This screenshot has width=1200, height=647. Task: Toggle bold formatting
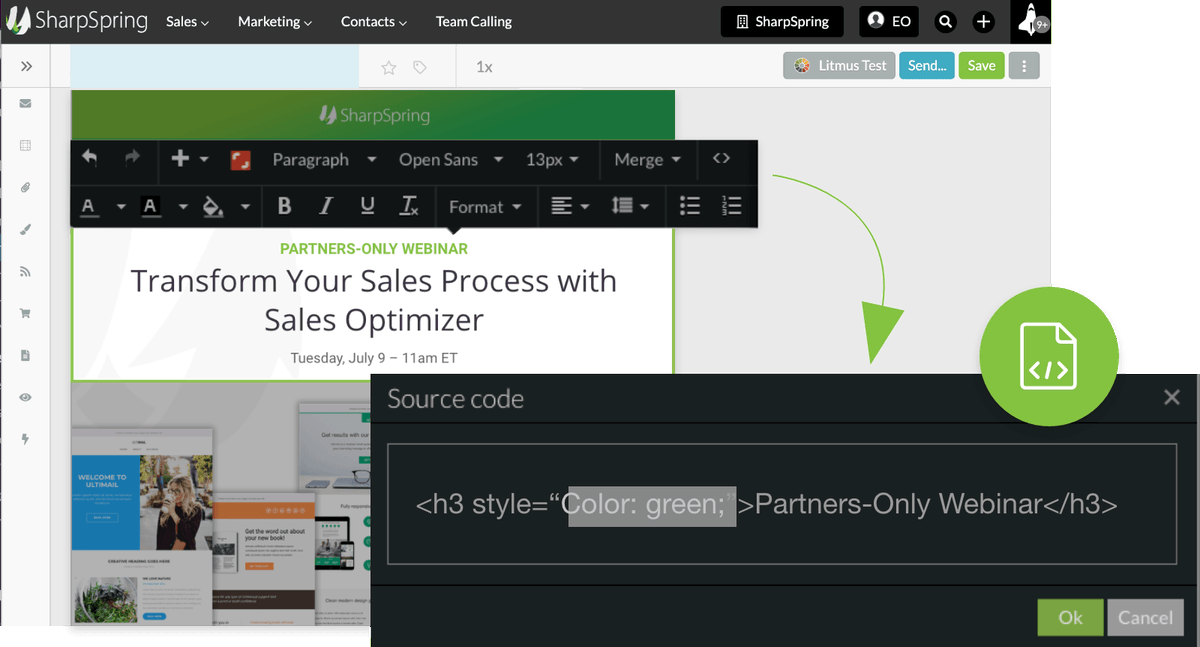click(284, 206)
